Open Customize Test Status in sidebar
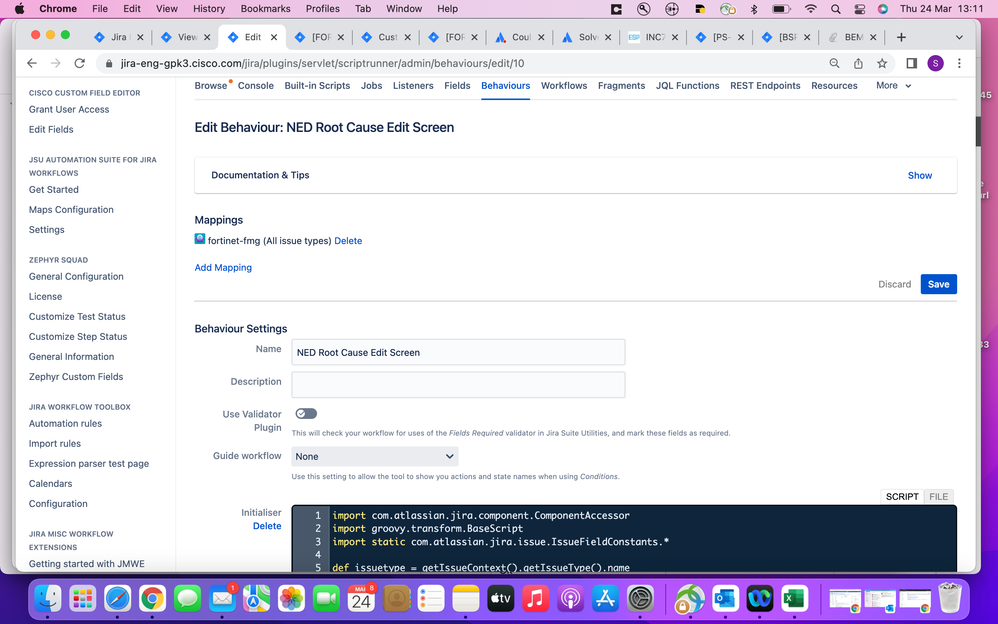The image size is (998, 624). (x=77, y=316)
